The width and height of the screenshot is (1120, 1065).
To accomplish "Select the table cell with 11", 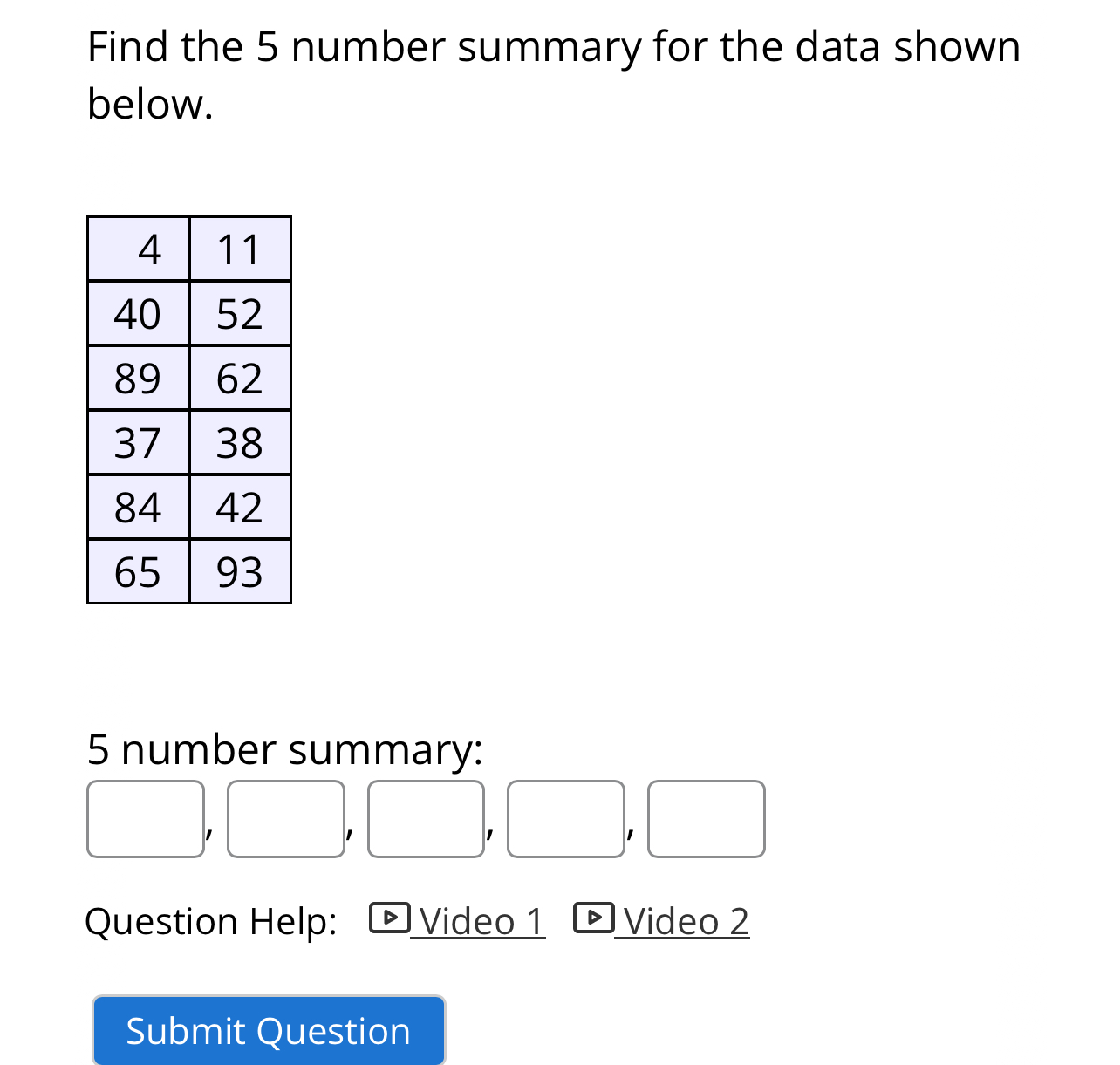I will [240, 249].
